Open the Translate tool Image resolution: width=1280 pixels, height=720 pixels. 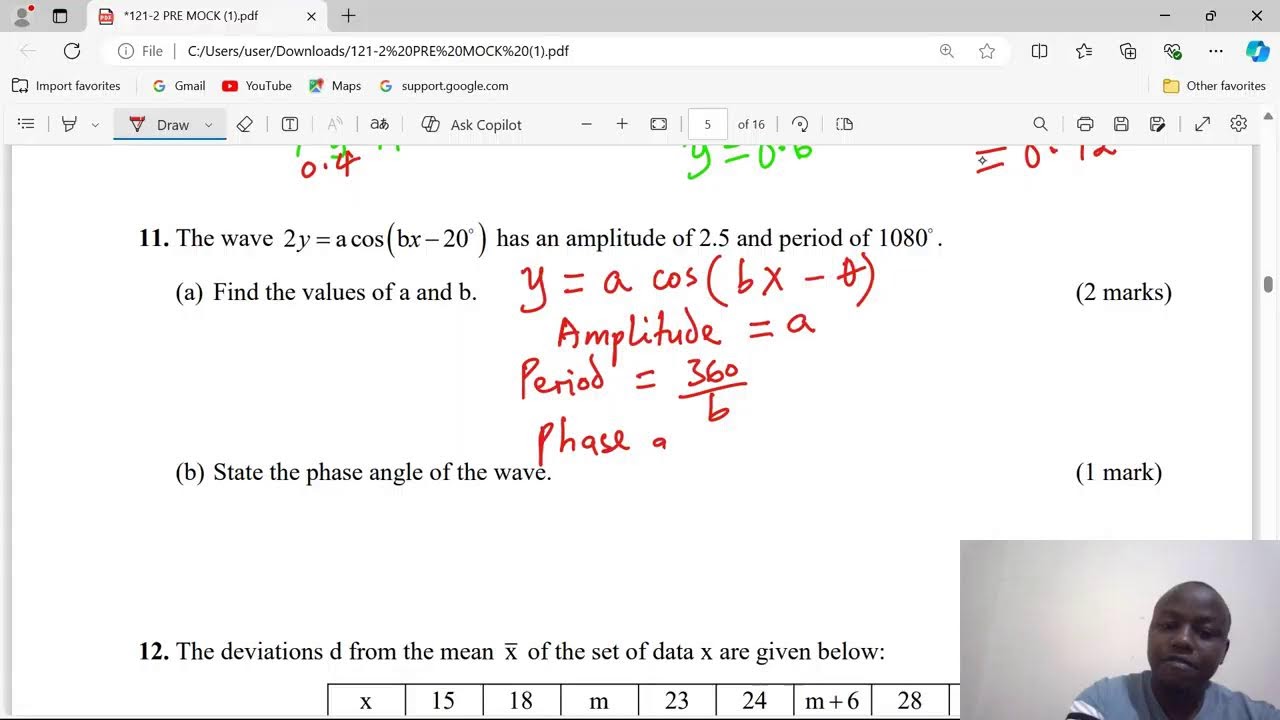pyautogui.click(x=380, y=124)
